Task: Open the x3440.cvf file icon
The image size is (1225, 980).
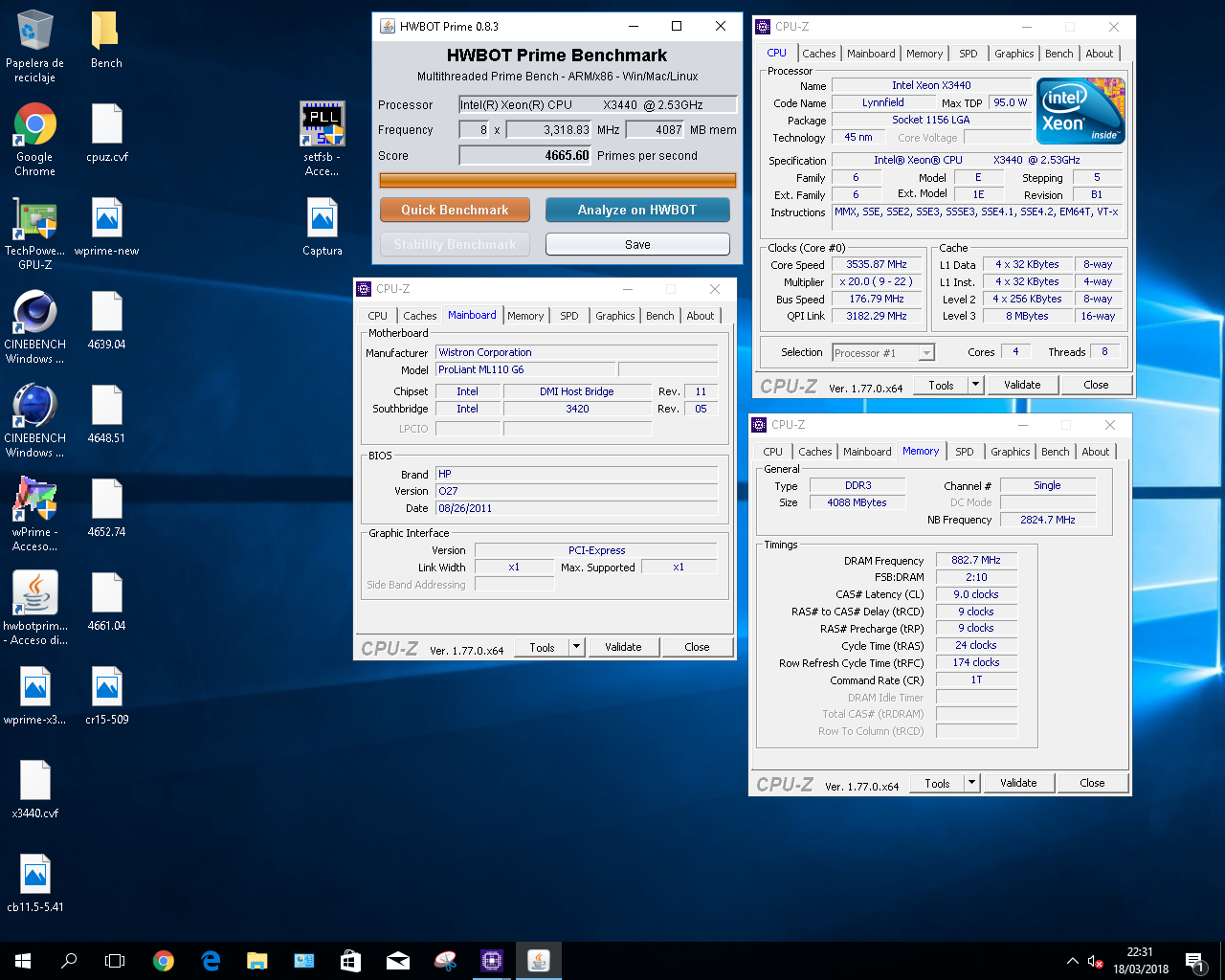Action: pyautogui.click(x=35, y=789)
